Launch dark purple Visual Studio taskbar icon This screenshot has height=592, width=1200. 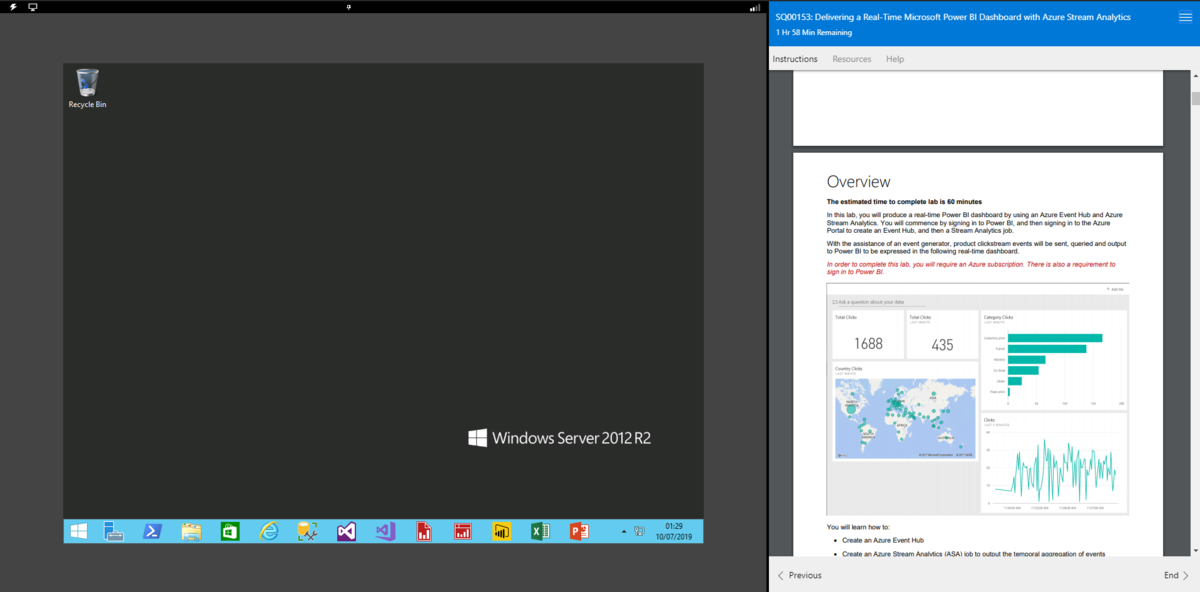coord(346,531)
